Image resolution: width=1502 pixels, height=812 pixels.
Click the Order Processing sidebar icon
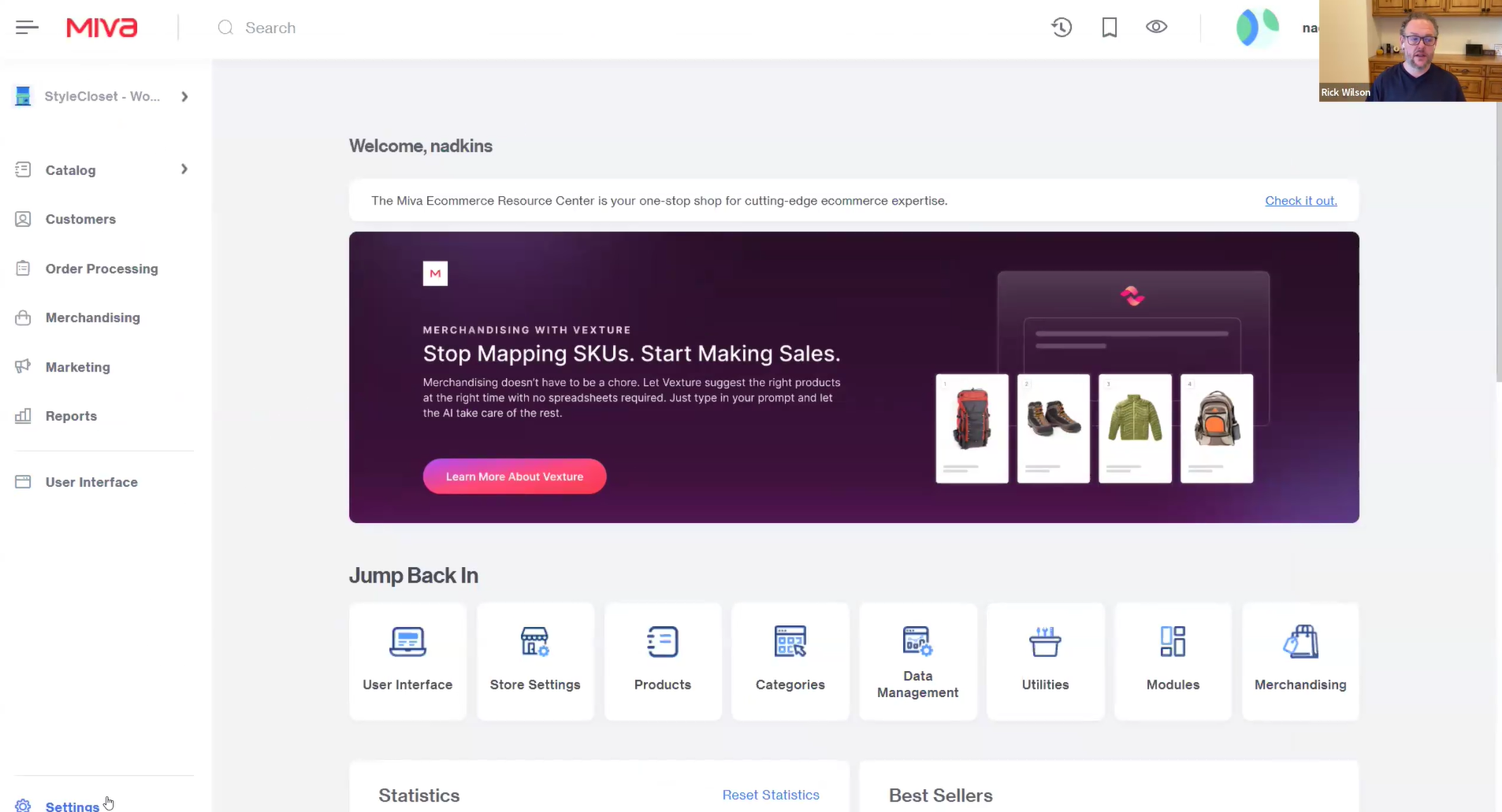pyautogui.click(x=23, y=269)
